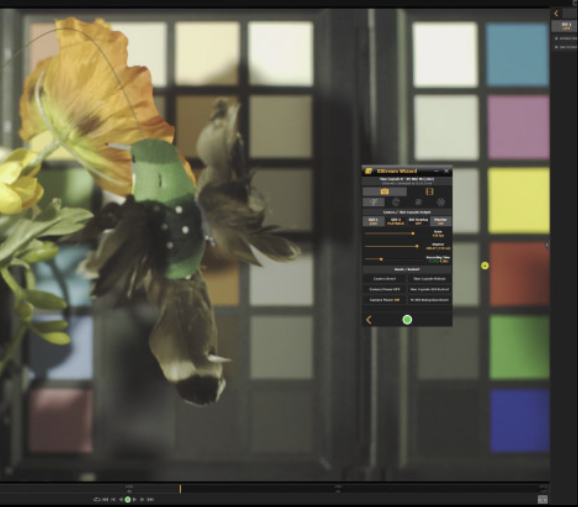The height and width of the screenshot is (507, 578).
Task: Close the XStream Wizard window
Action: [446, 171]
